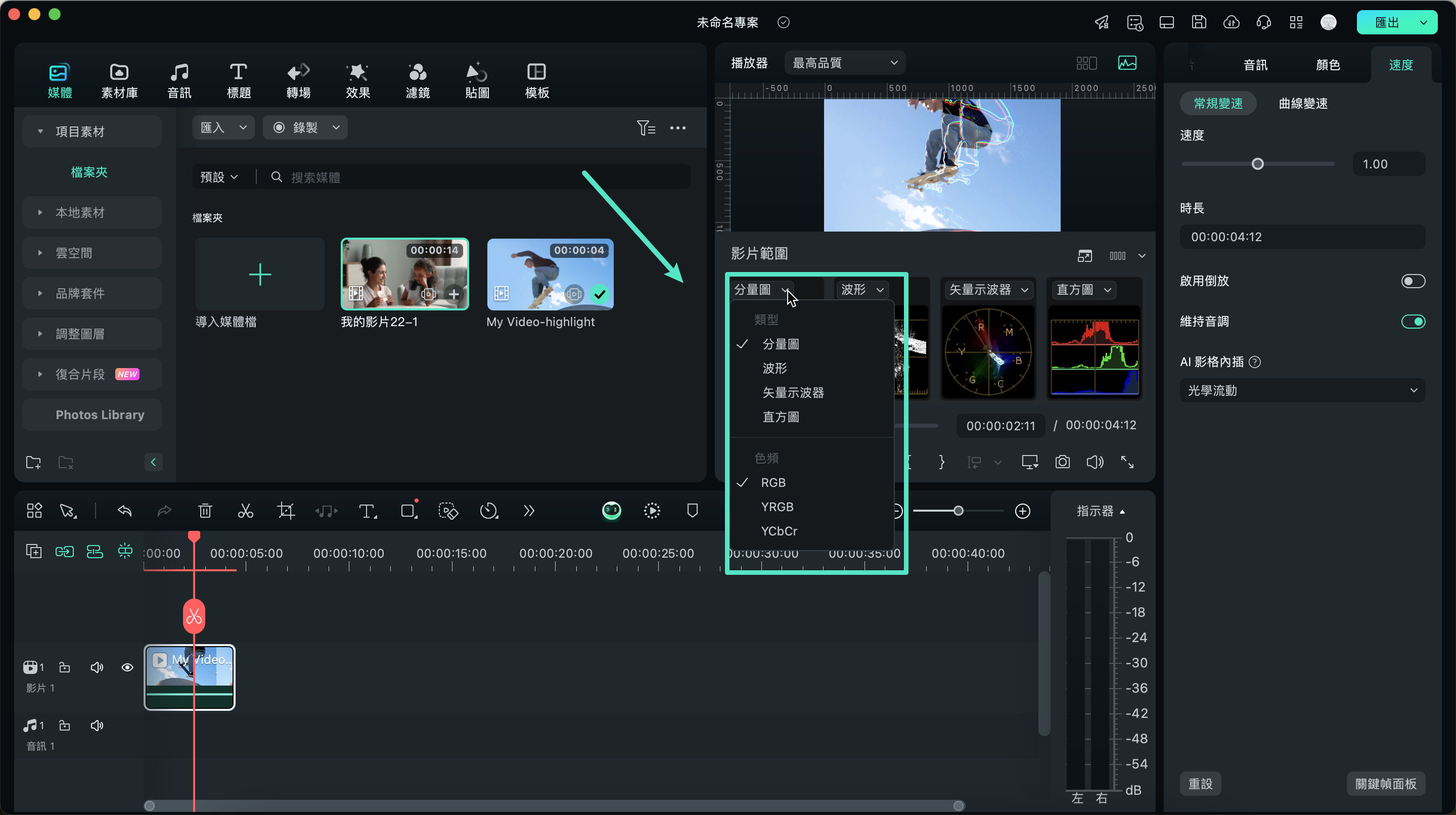Open the 轉場 transitions tab

coord(298,80)
